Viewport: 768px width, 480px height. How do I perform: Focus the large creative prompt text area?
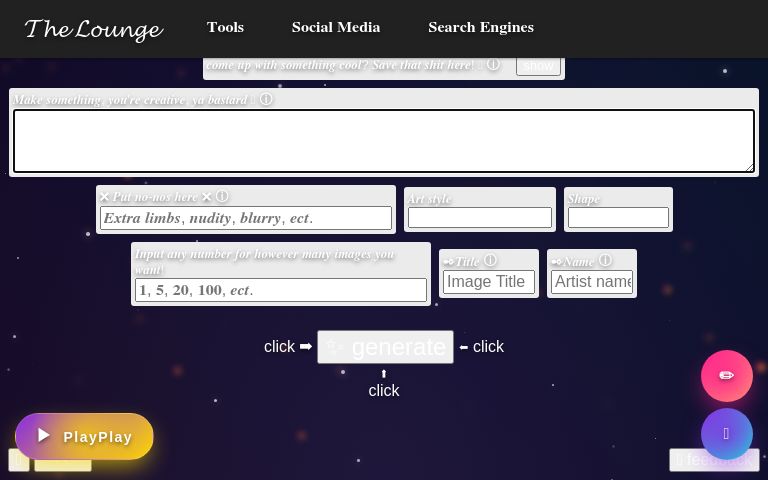click(x=383, y=141)
